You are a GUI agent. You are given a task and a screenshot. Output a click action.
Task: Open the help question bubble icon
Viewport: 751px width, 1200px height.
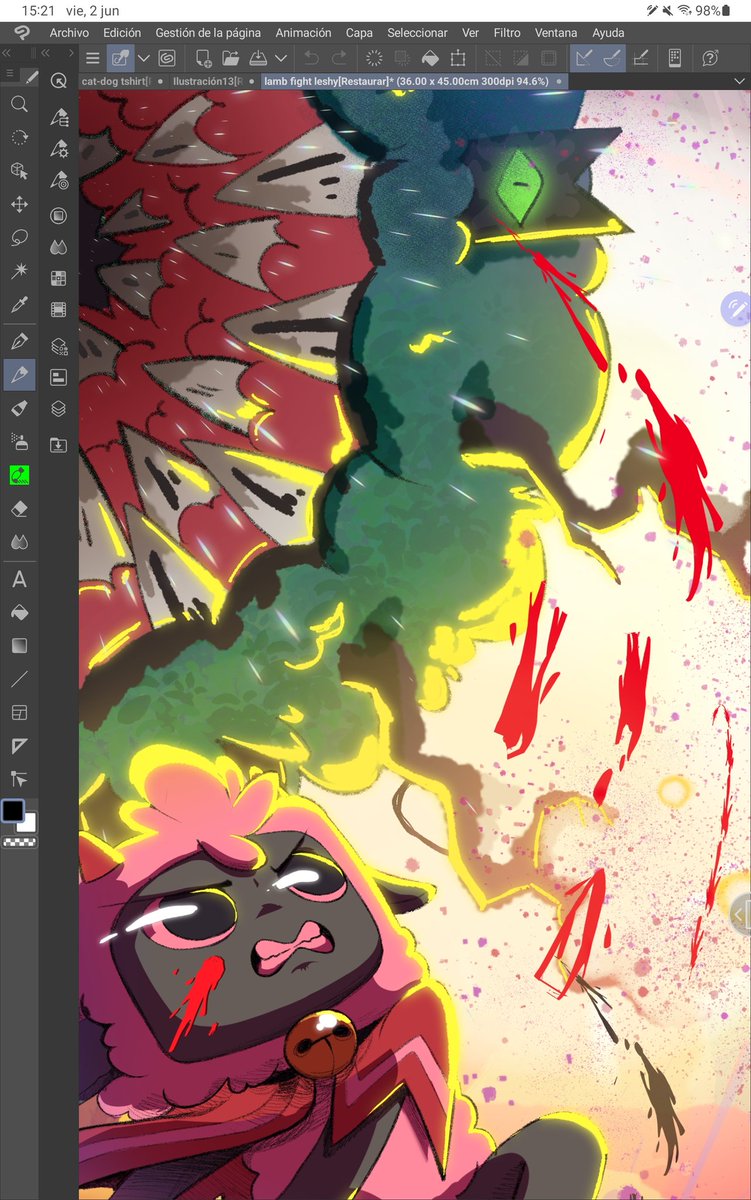point(710,58)
